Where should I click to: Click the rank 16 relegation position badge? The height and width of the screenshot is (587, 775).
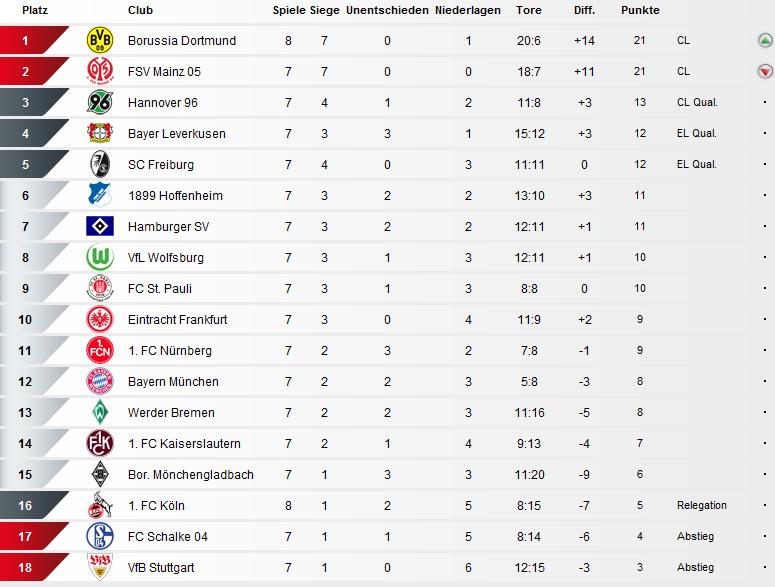click(x=27, y=506)
